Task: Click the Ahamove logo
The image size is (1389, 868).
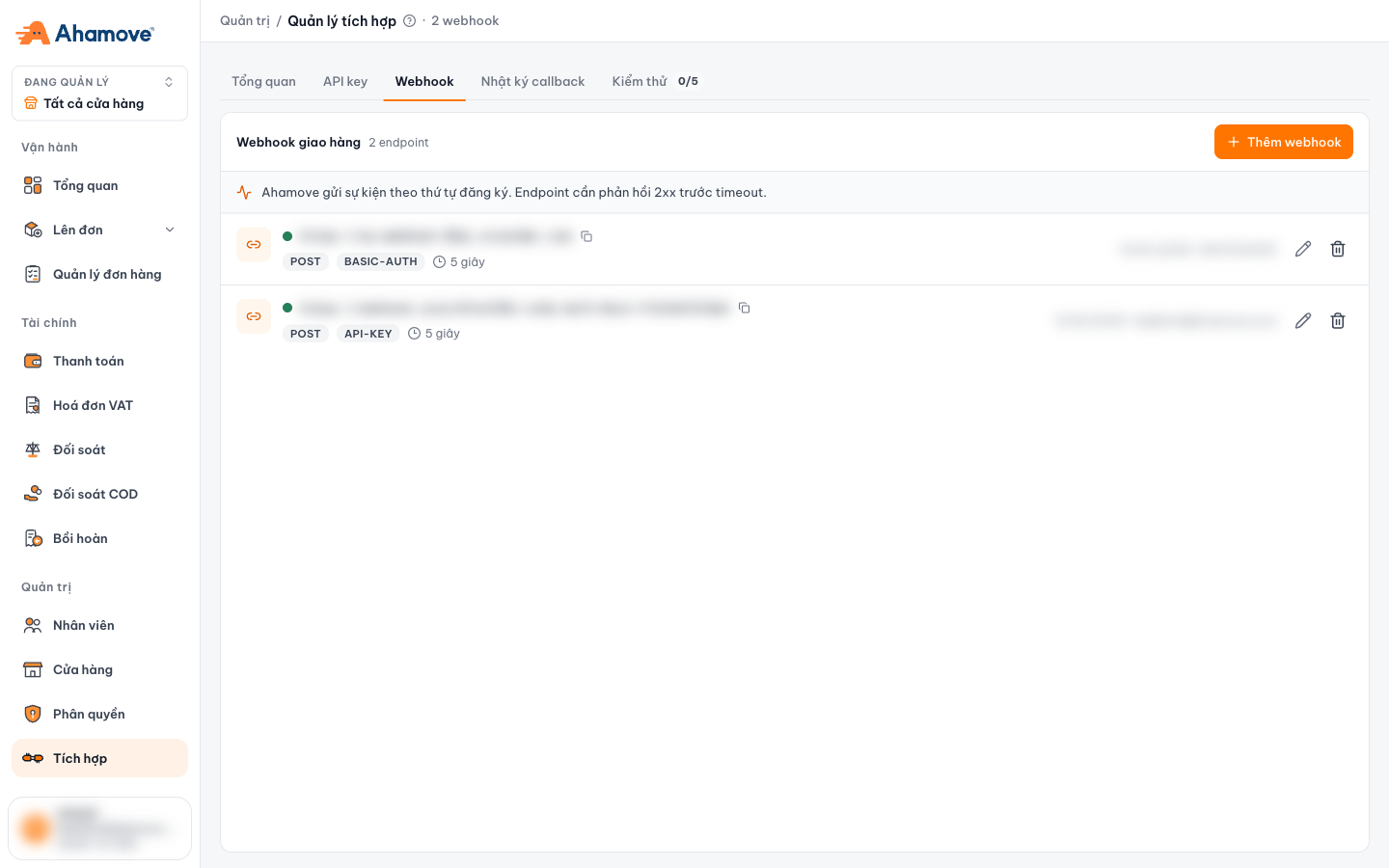Action: (x=85, y=33)
